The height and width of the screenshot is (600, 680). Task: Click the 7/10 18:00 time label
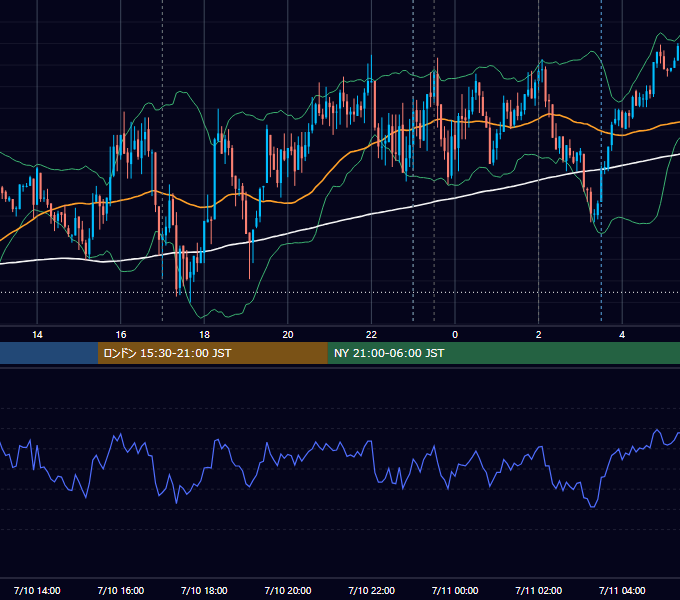(204, 590)
